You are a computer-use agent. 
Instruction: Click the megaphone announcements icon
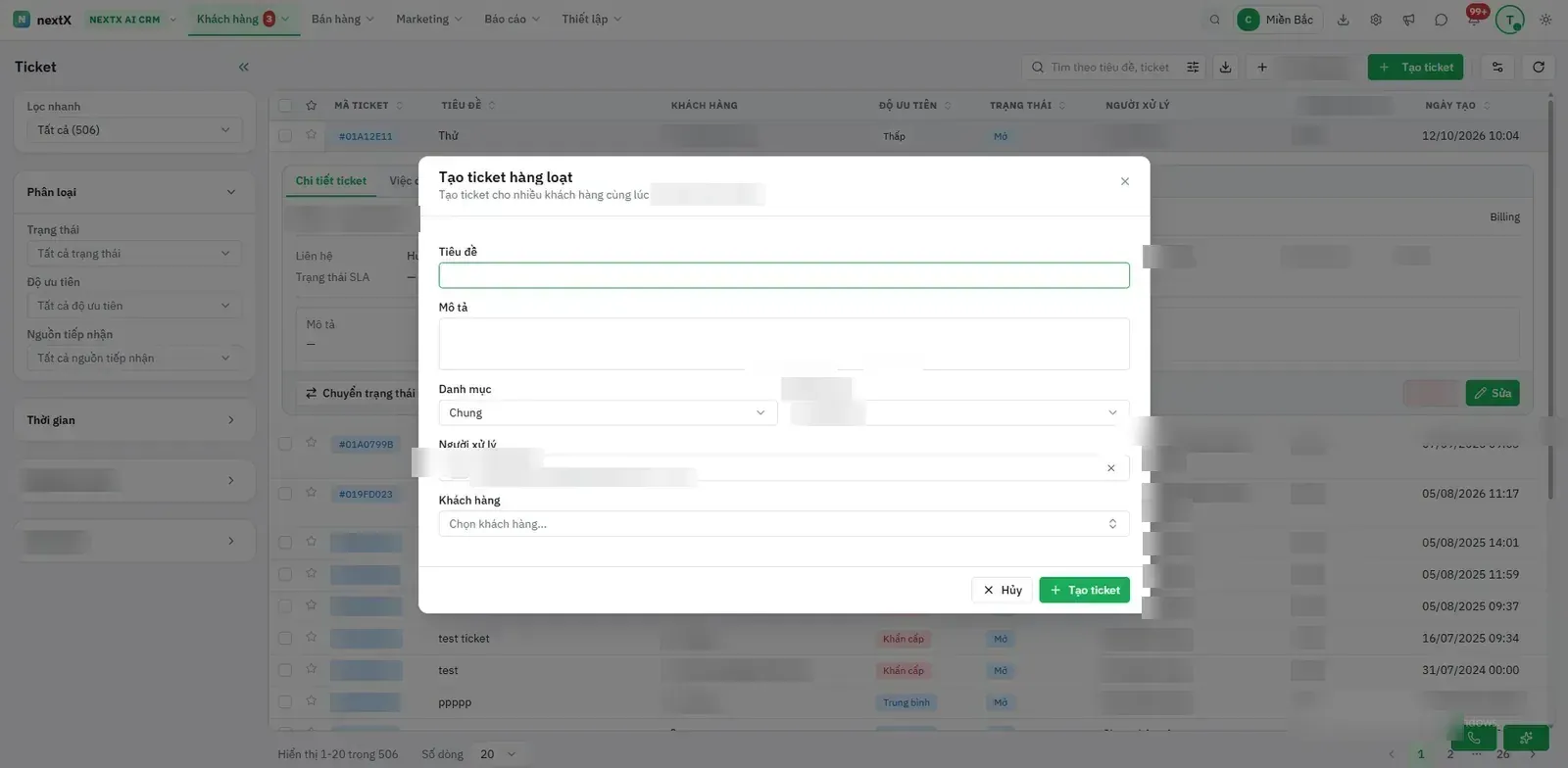coord(1408,20)
